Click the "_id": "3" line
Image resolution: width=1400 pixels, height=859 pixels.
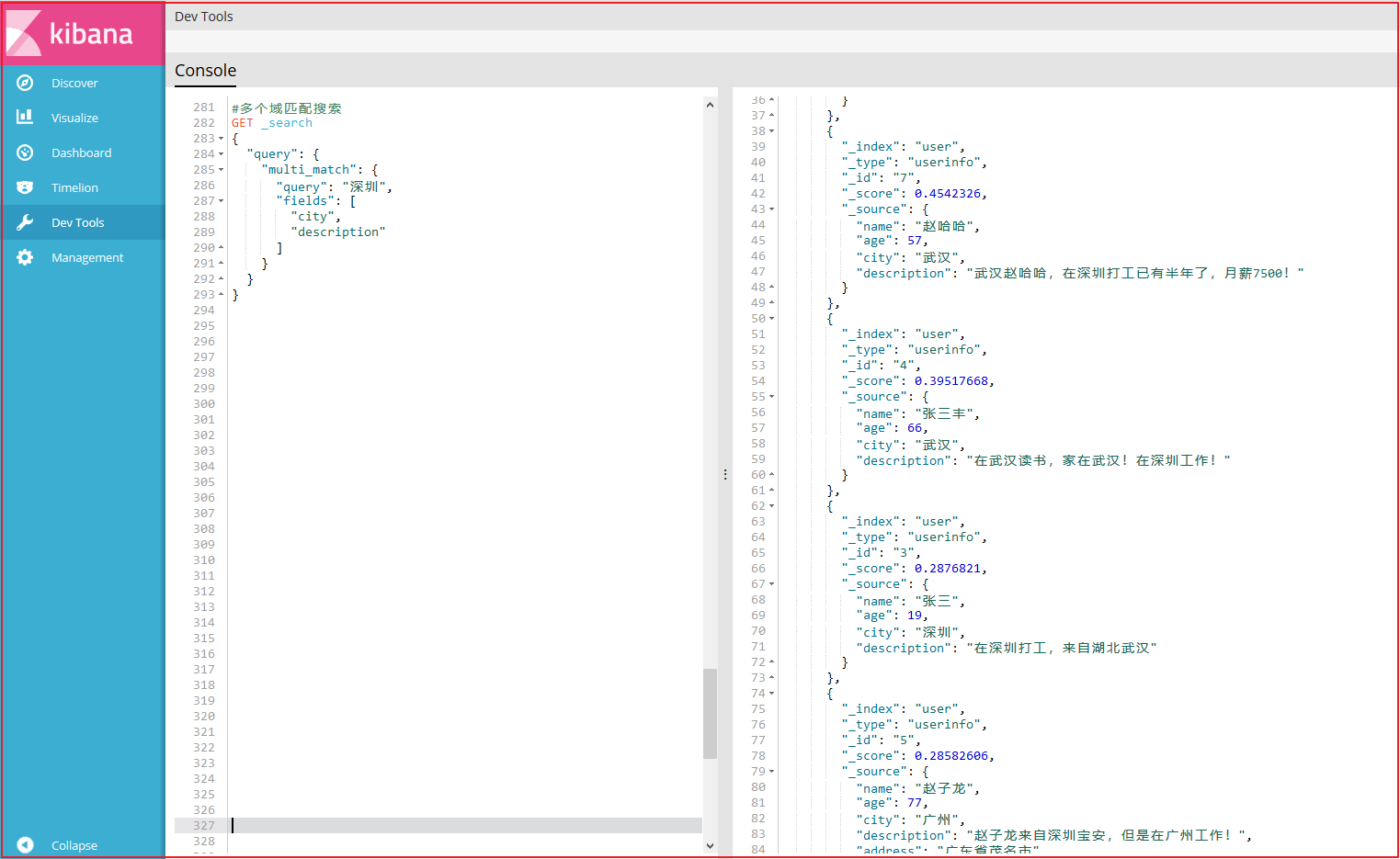tap(881, 553)
